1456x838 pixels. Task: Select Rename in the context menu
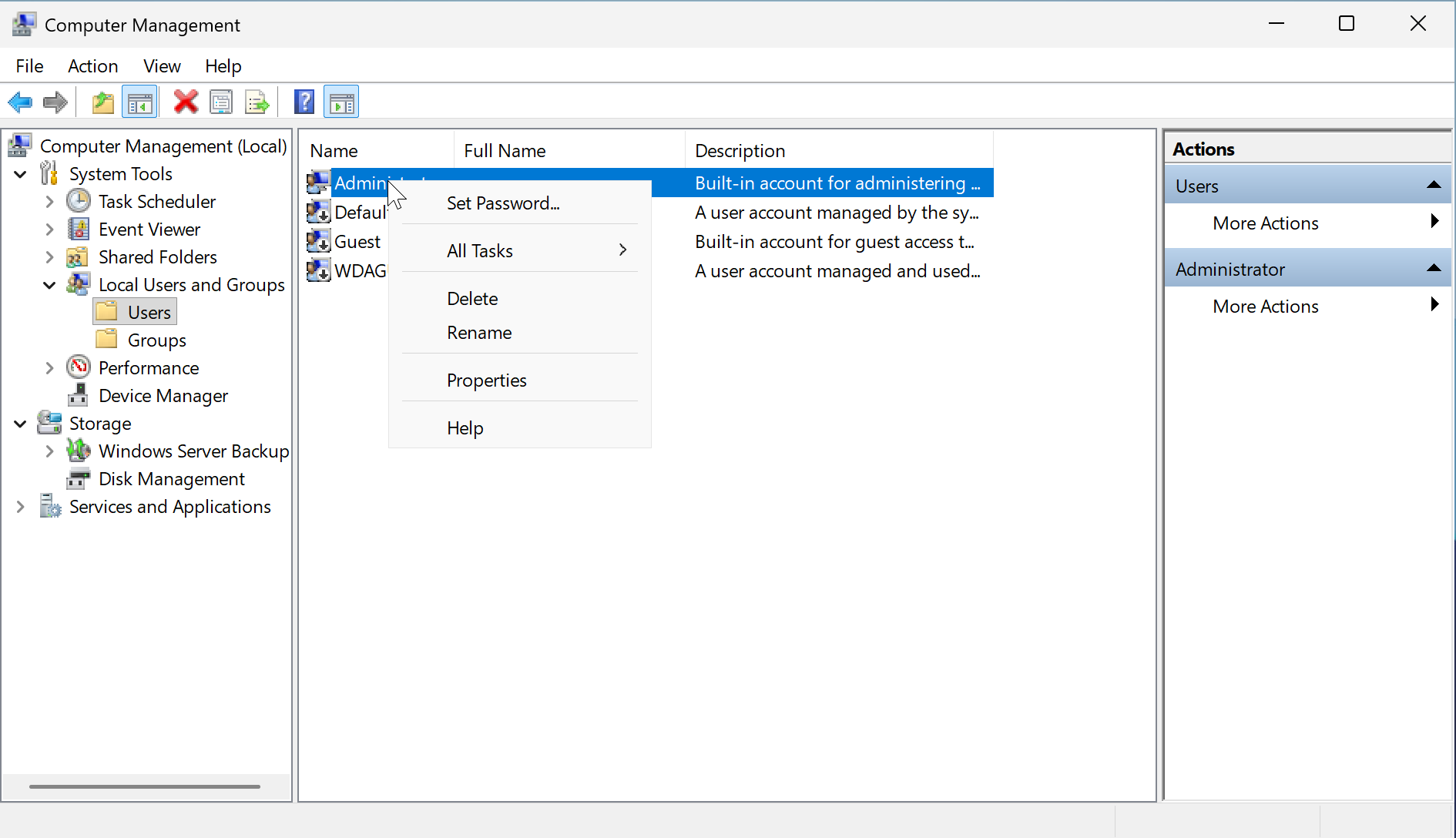click(x=520, y=332)
